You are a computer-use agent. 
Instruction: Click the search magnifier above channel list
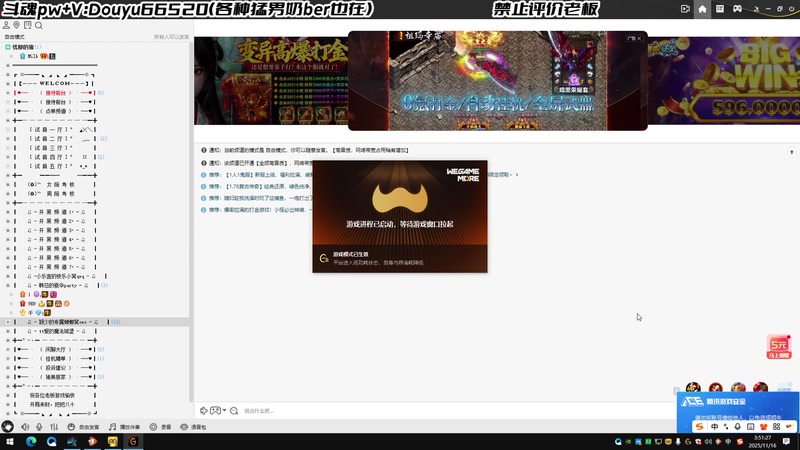click(x=39, y=25)
